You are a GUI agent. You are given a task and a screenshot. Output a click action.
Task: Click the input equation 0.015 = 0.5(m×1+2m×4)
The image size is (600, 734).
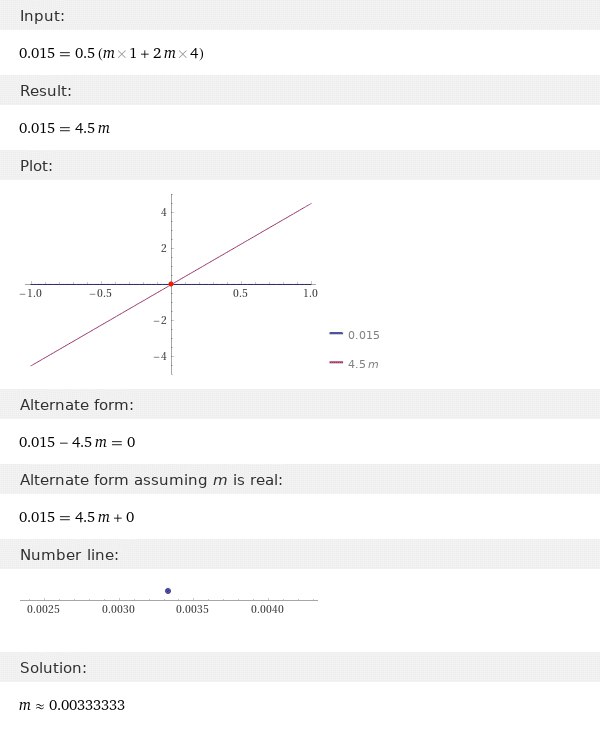[x=111, y=54]
